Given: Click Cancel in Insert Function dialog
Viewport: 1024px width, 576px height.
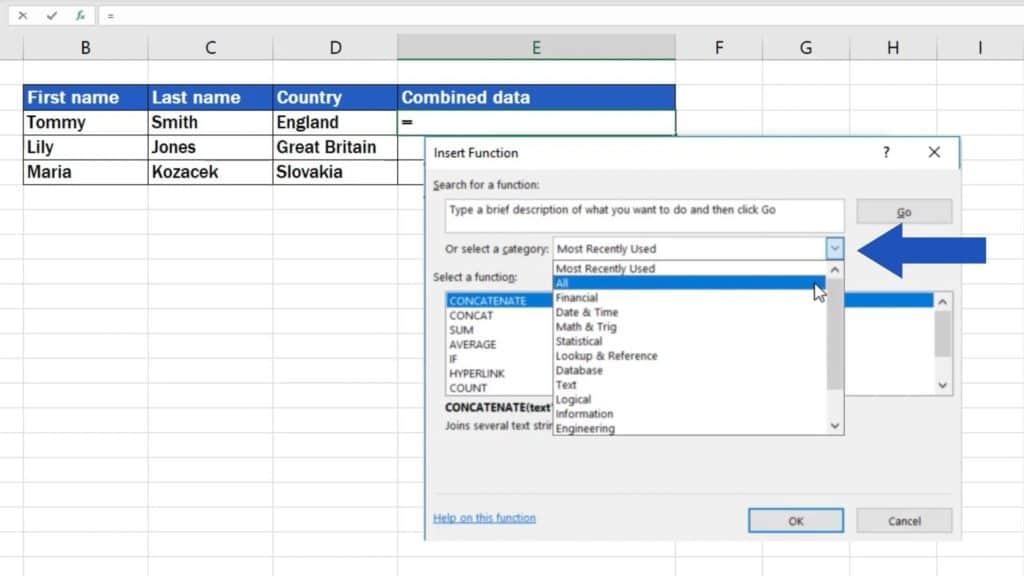Looking at the screenshot, I should (x=904, y=520).
